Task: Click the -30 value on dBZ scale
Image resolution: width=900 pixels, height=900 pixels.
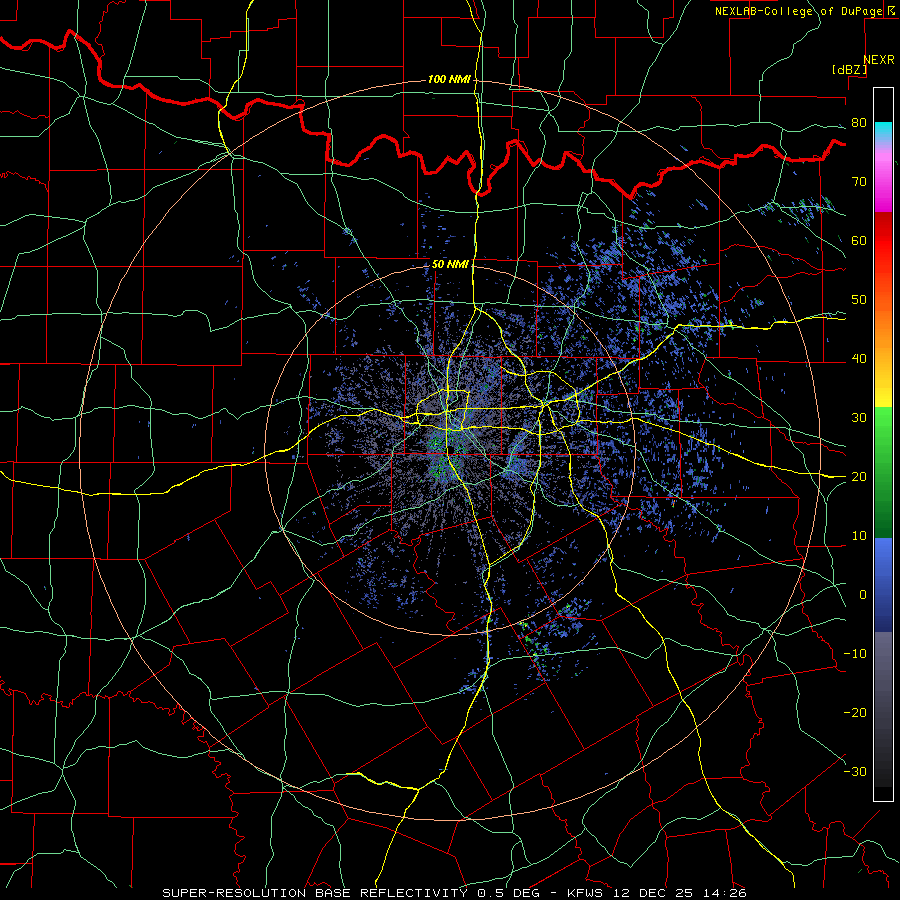Action: (855, 772)
